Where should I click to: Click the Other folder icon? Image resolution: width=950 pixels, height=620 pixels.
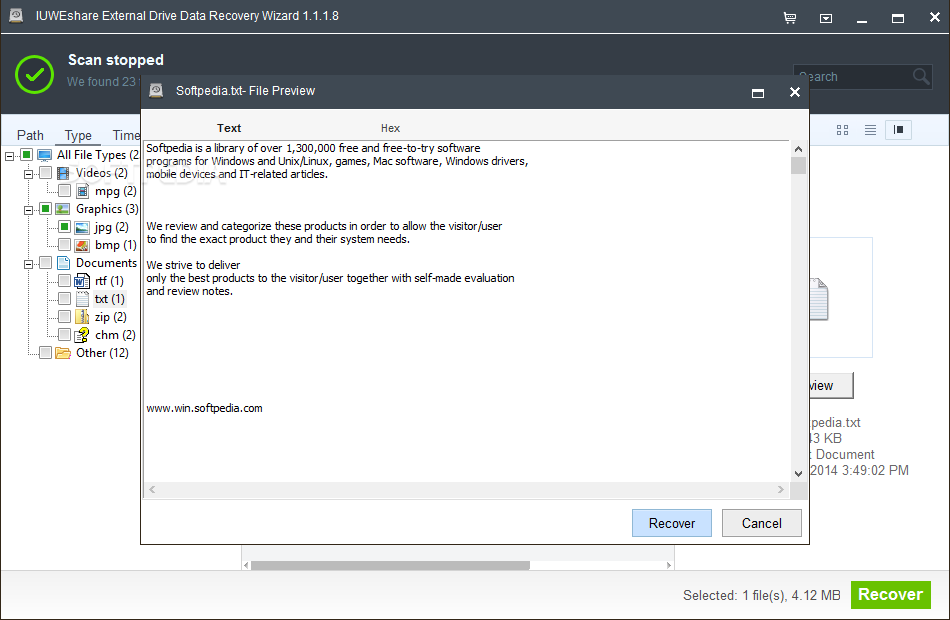click(63, 353)
